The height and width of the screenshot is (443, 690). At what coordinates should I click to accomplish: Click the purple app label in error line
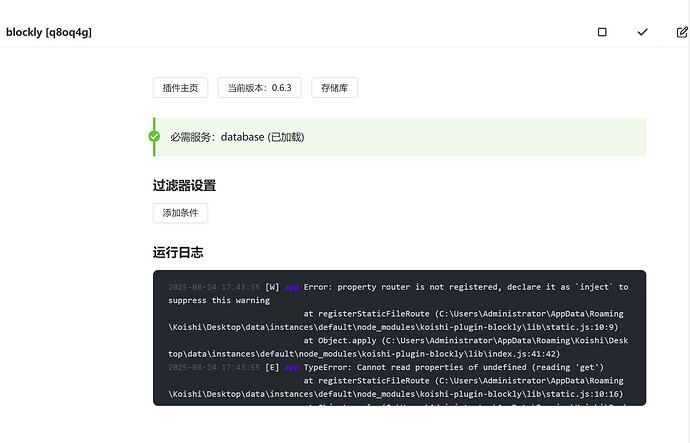(x=291, y=367)
